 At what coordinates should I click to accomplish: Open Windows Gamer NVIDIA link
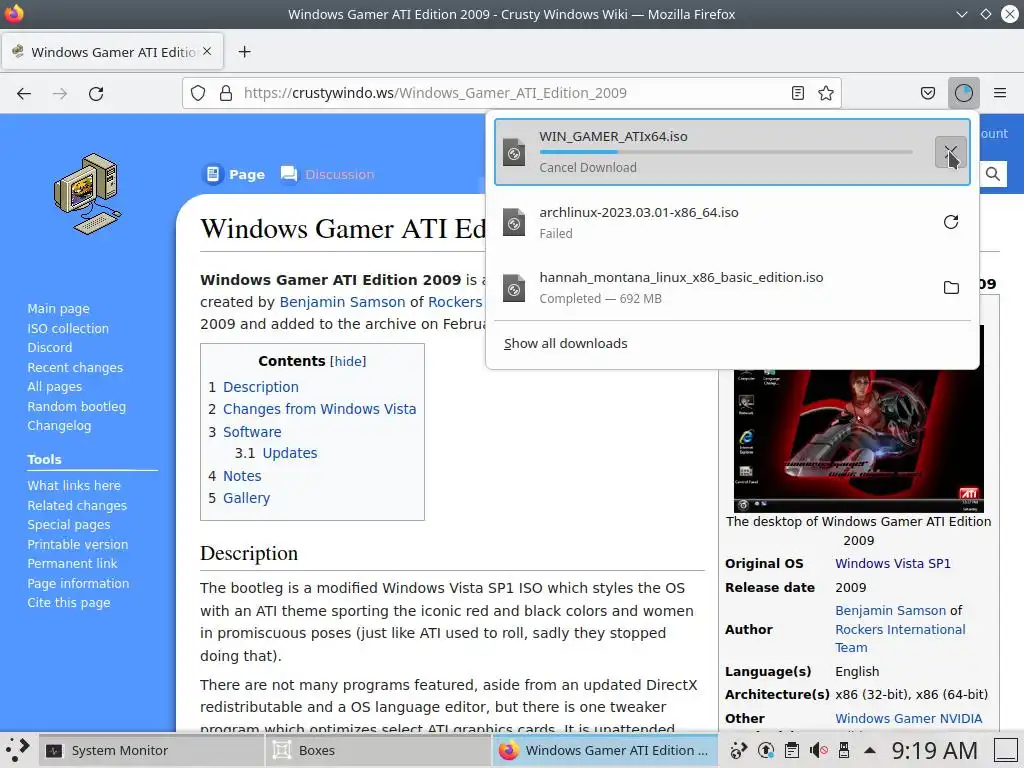(908, 718)
